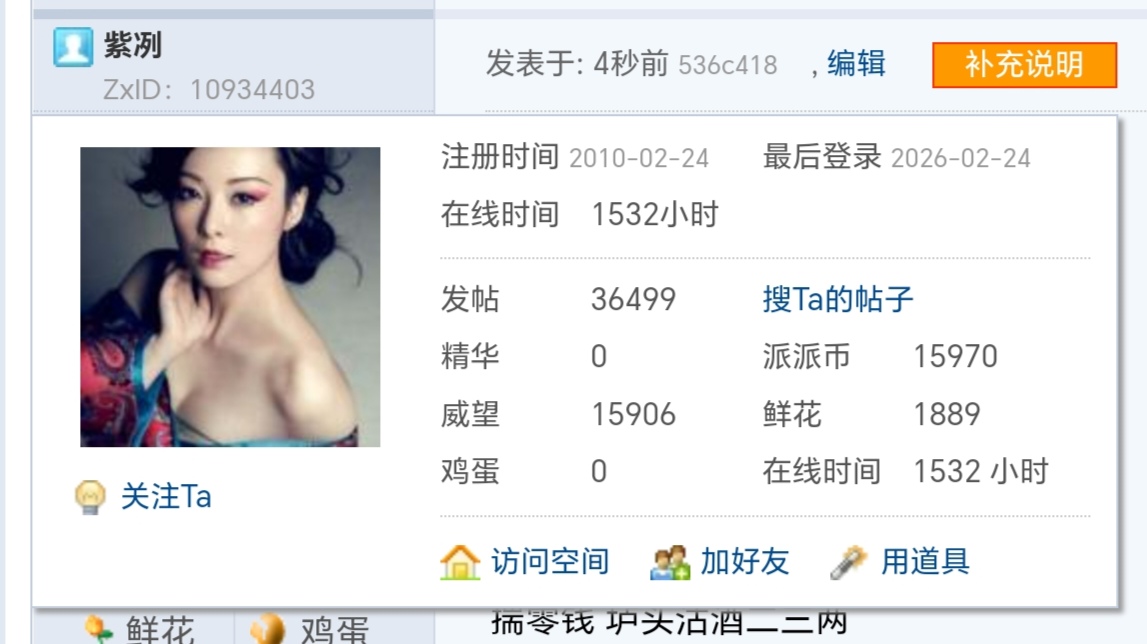Click the lightbulb icon next to 关注Ta
Viewport: 1147px width, 644px height.
[x=90, y=498]
